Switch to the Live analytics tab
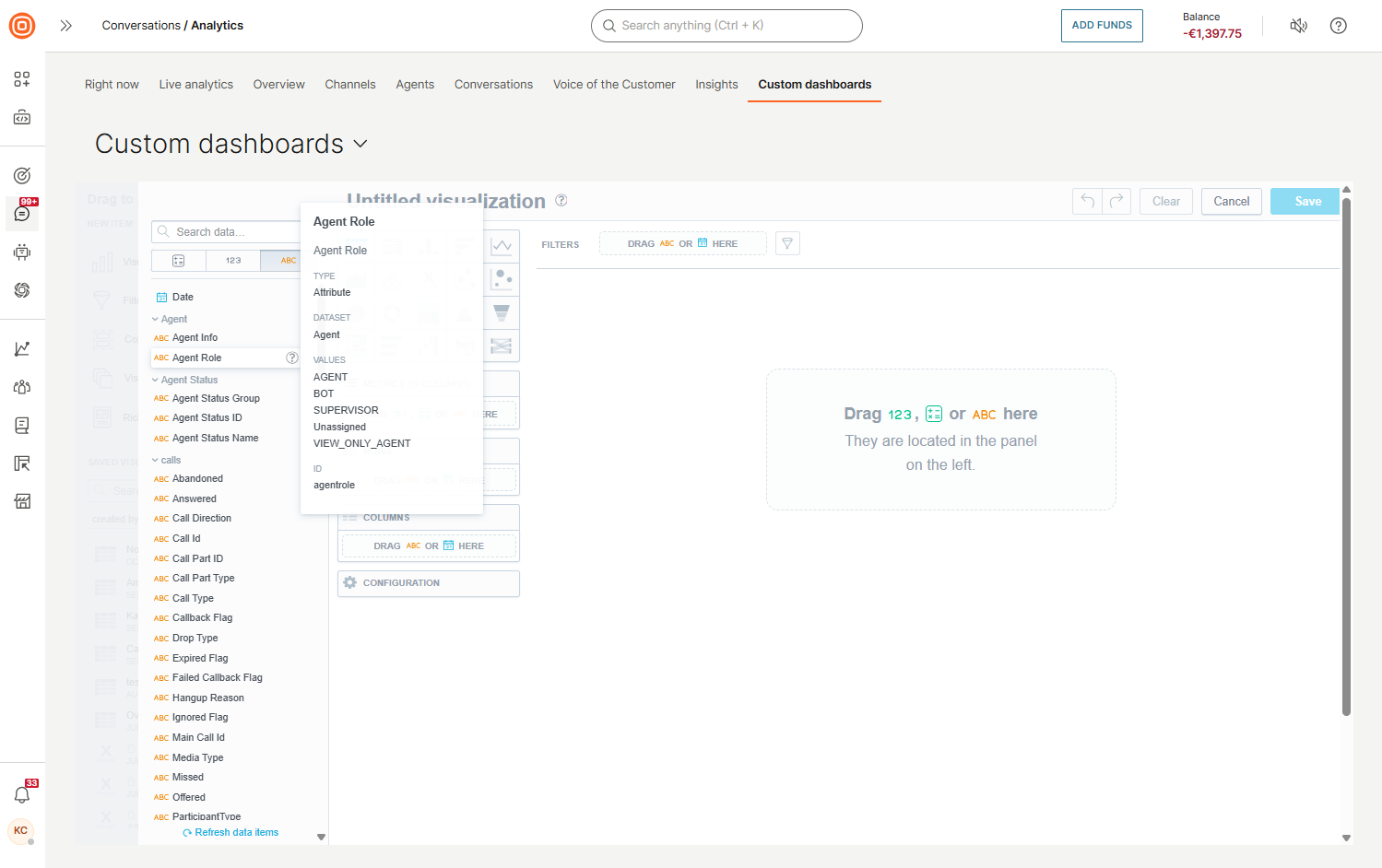This screenshot has width=1382, height=868. tap(195, 84)
